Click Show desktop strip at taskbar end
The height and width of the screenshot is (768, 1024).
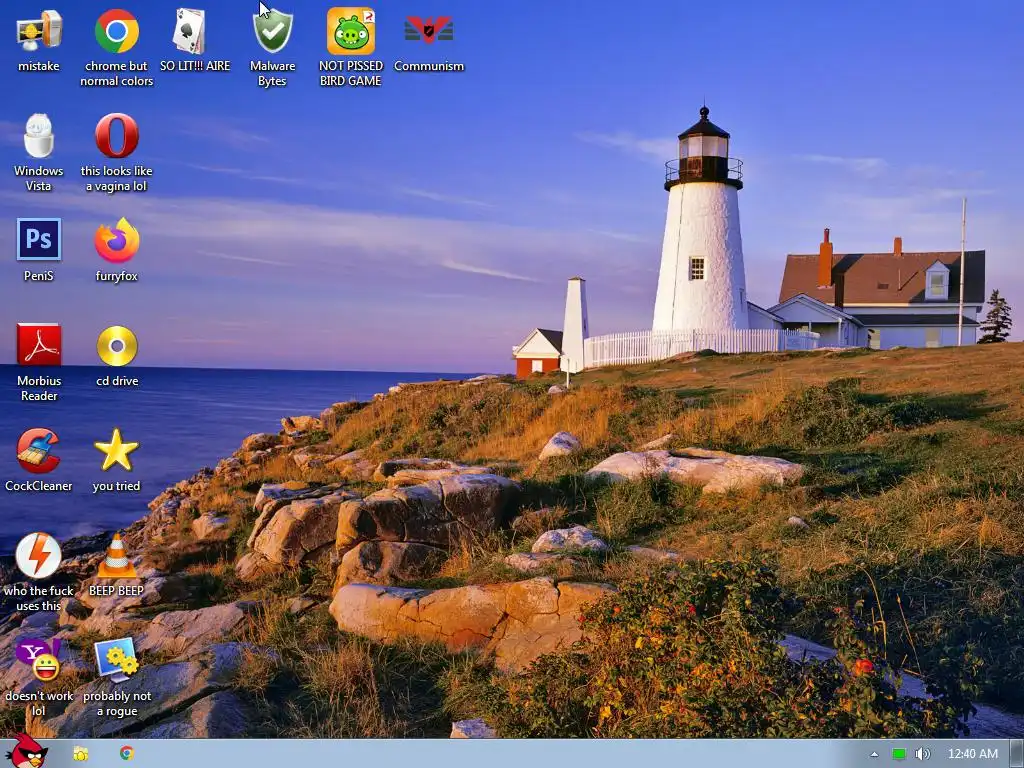[1017, 754]
